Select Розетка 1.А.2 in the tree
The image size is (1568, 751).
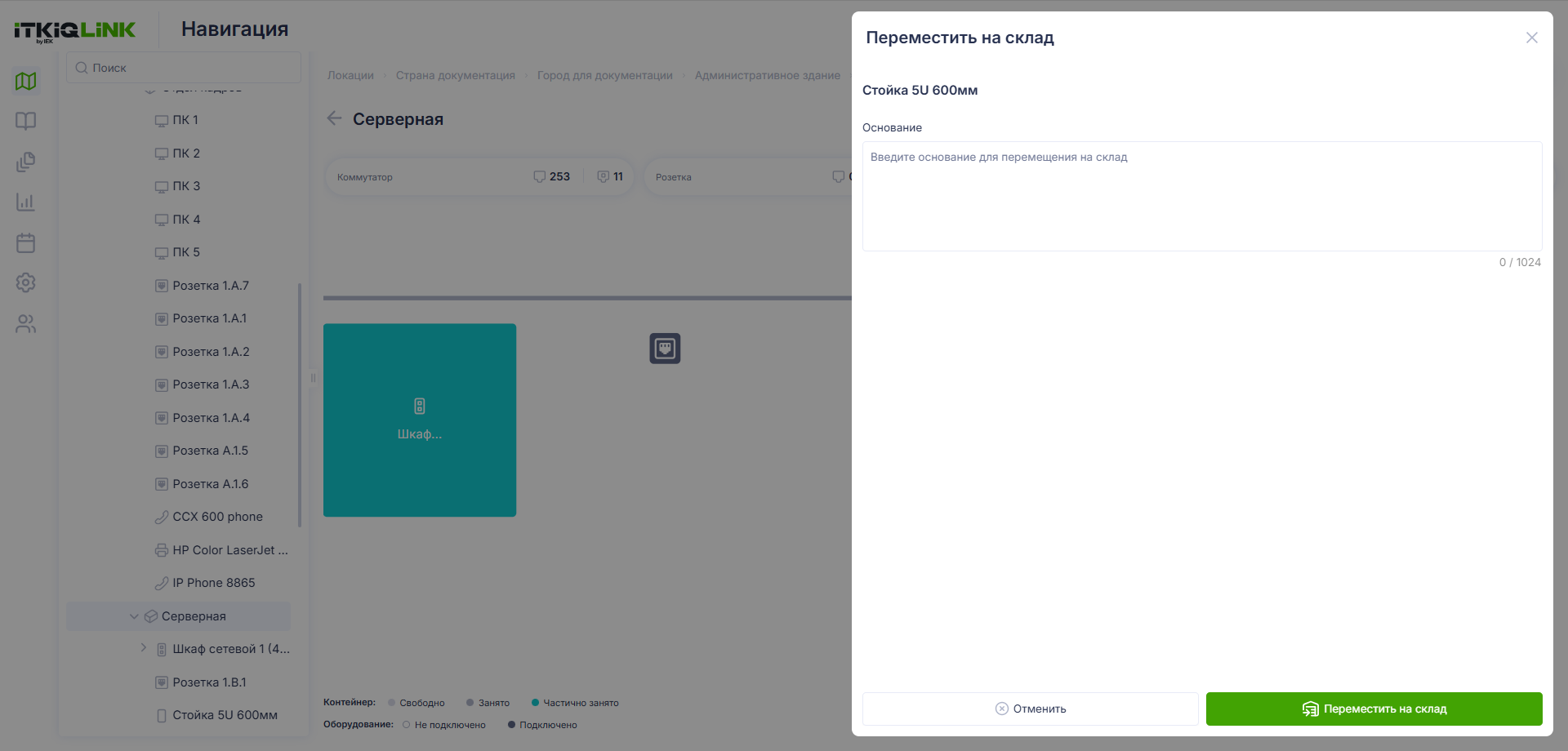click(x=211, y=352)
